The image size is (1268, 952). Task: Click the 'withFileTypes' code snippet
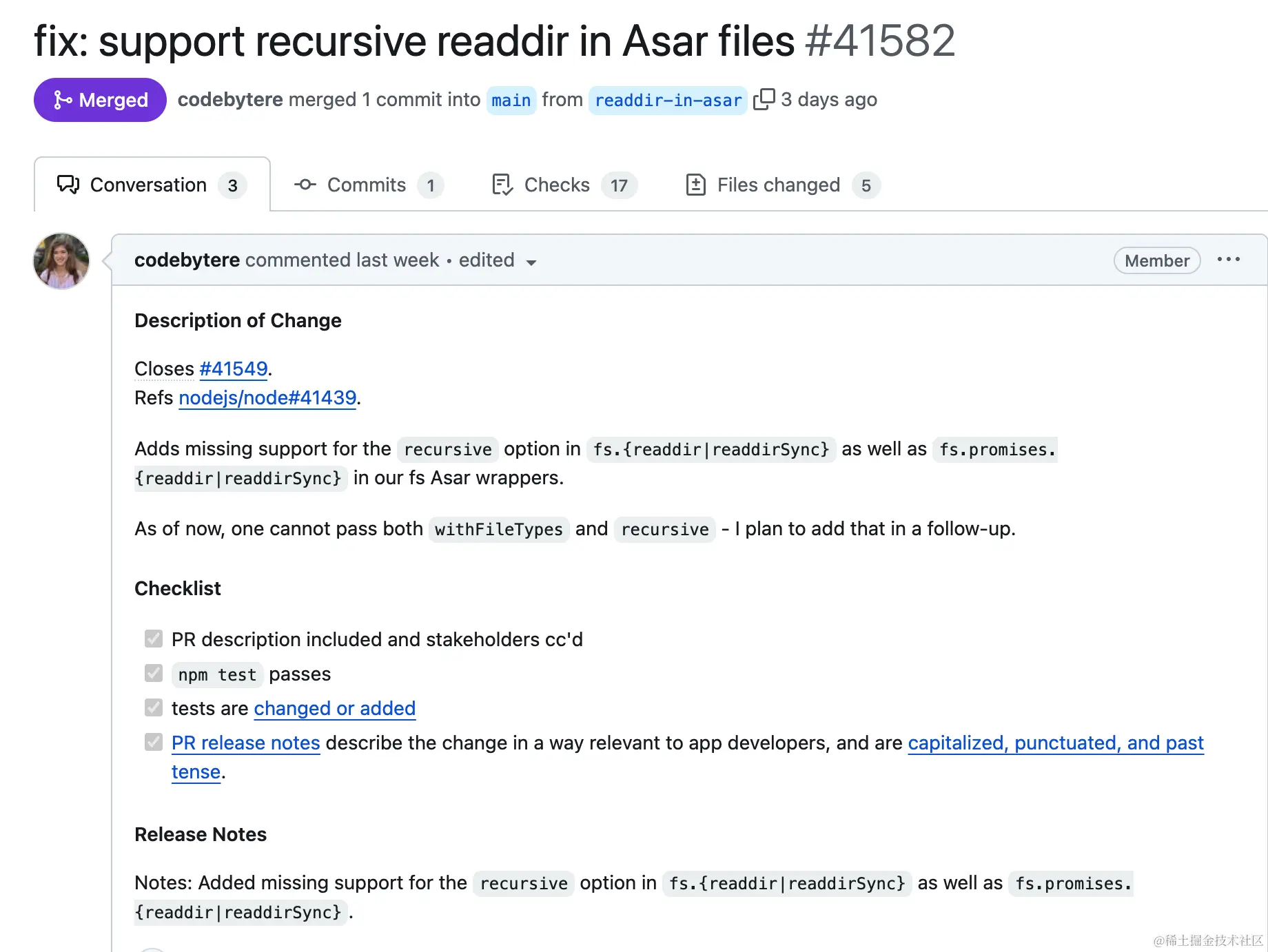pos(499,529)
